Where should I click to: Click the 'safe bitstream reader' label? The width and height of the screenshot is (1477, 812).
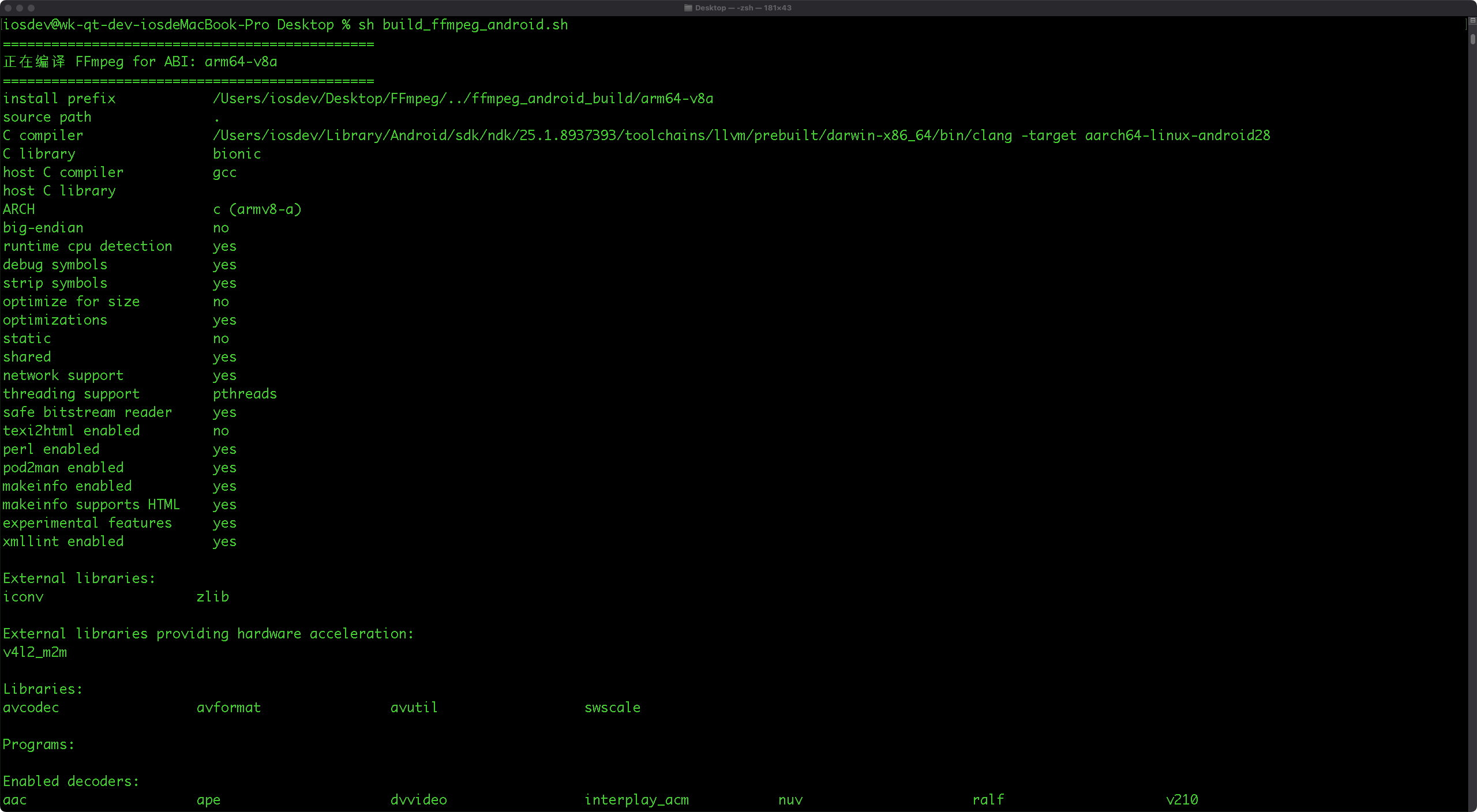[x=88, y=412]
